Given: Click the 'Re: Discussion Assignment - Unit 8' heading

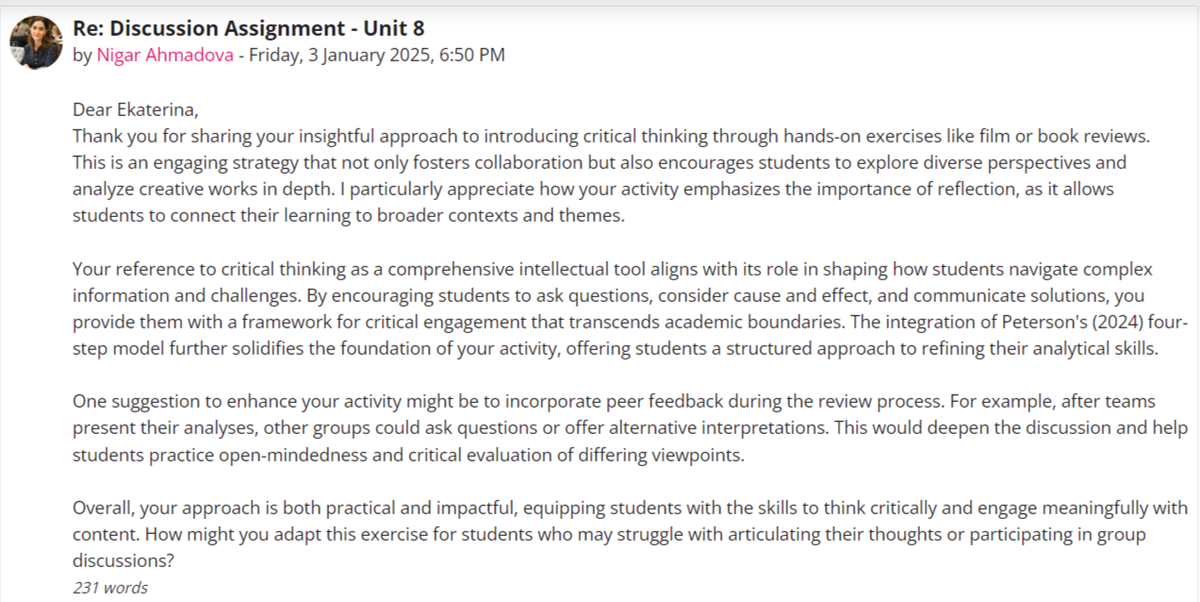Looking at the screenshot, I should (249, 28).
